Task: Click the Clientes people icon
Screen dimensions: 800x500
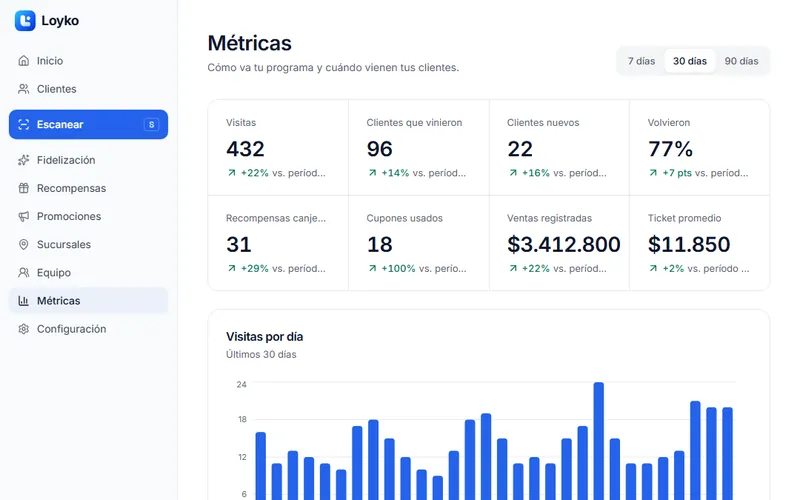Action: (x=23, y=89)
